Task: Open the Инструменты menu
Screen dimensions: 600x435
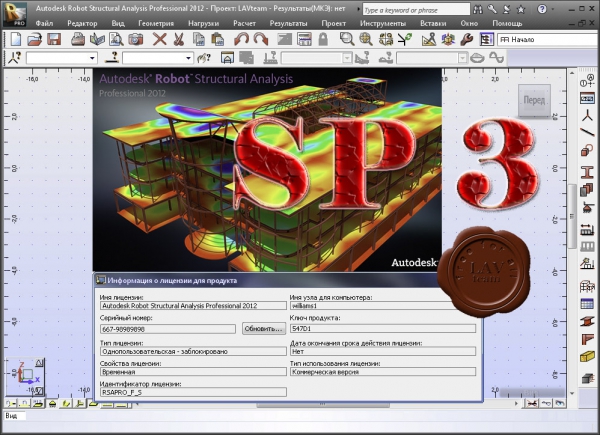Action: click(x=383, y=23)
